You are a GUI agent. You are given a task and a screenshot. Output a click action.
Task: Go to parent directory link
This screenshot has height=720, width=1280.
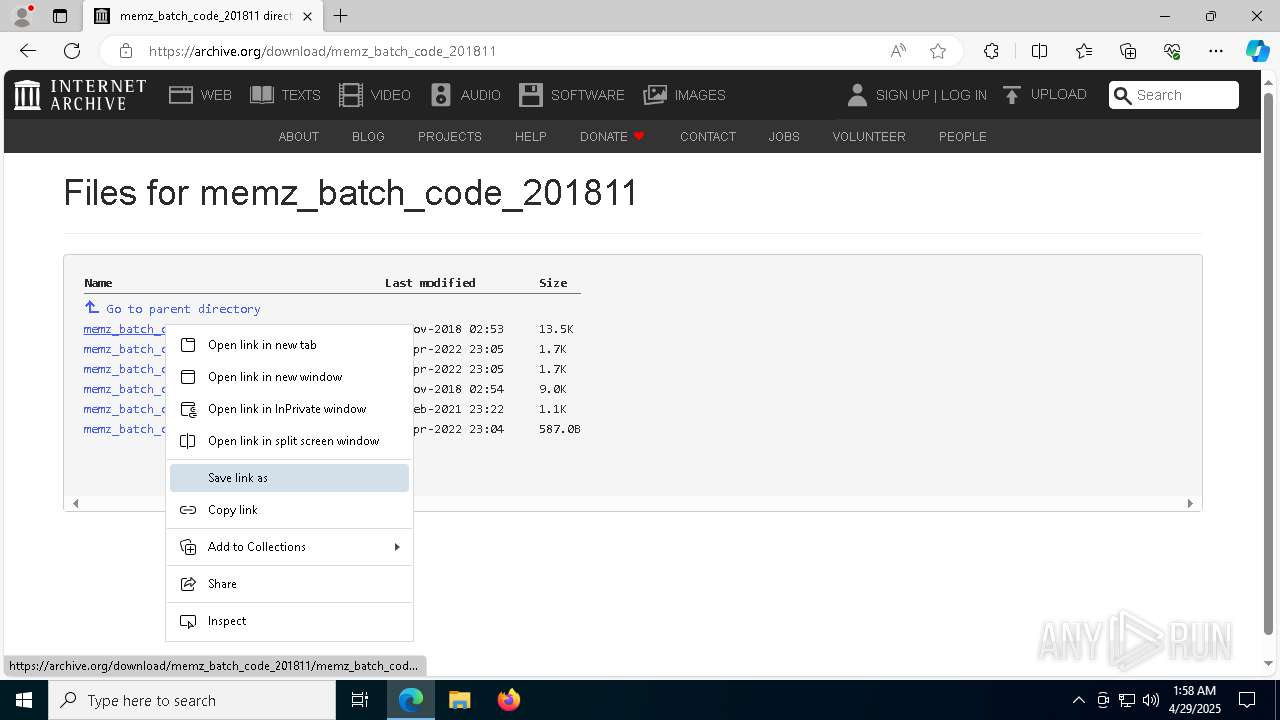point(172,309)
